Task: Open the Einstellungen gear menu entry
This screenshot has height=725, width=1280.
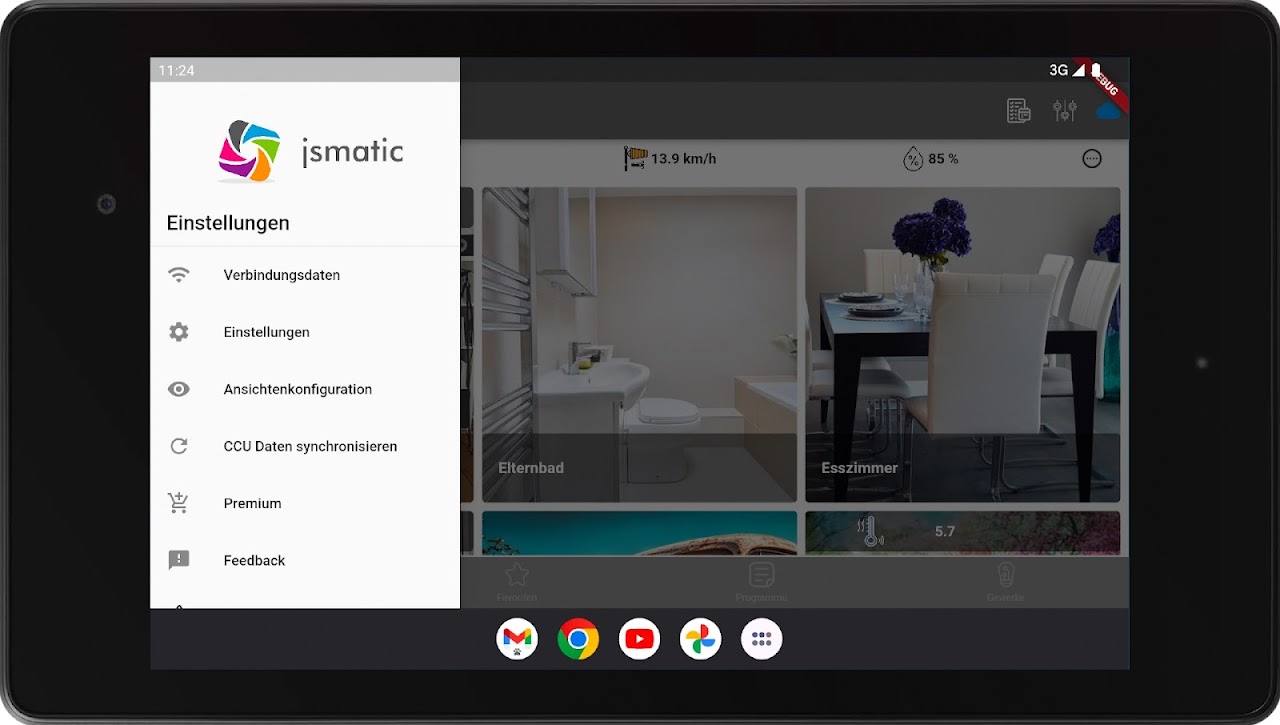Action: coord(305,332)
